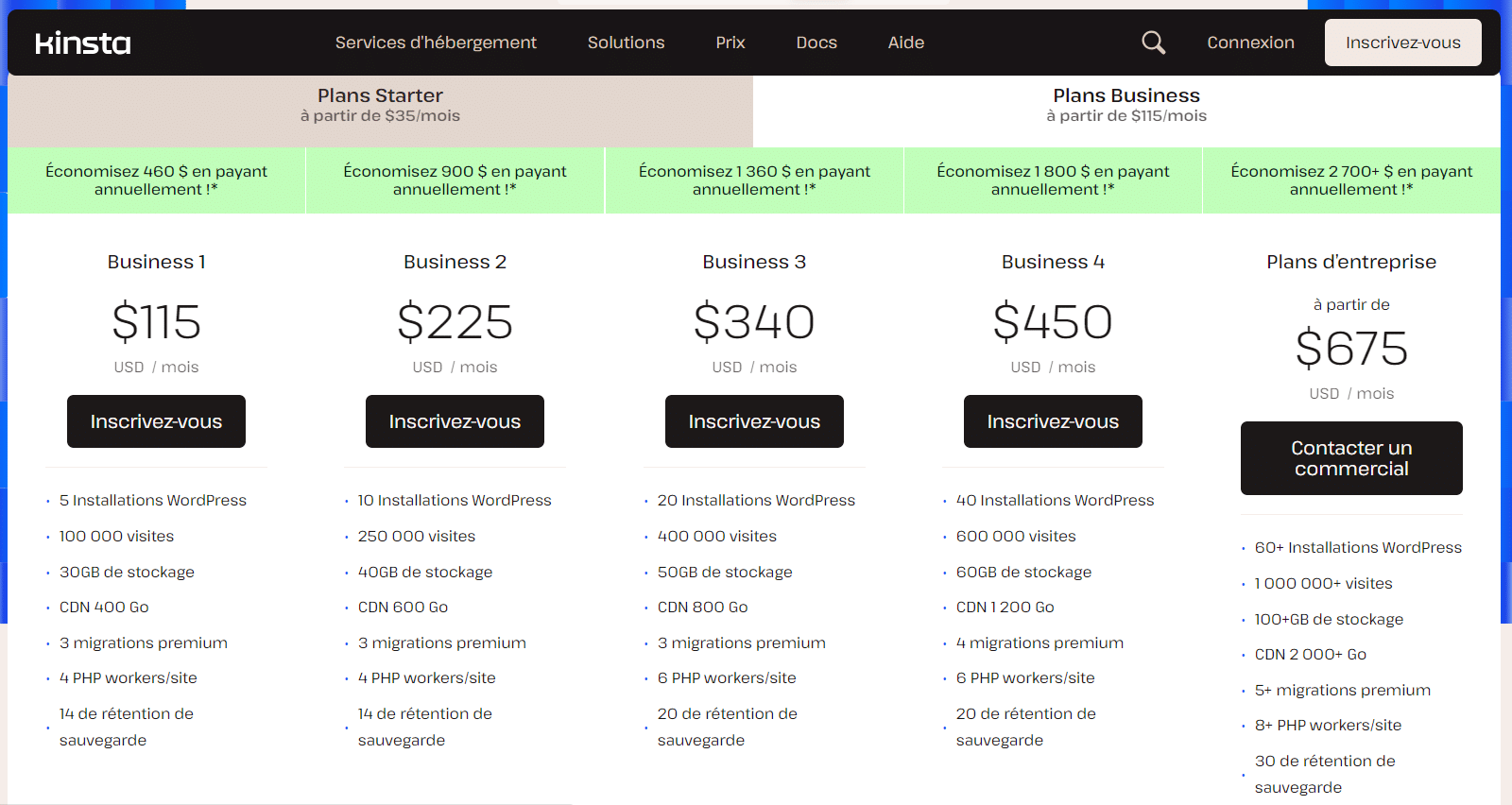1512x805 pixels.
Task: Click 'CDN 1 200 Go' feature
Action: coord(1005,607)
